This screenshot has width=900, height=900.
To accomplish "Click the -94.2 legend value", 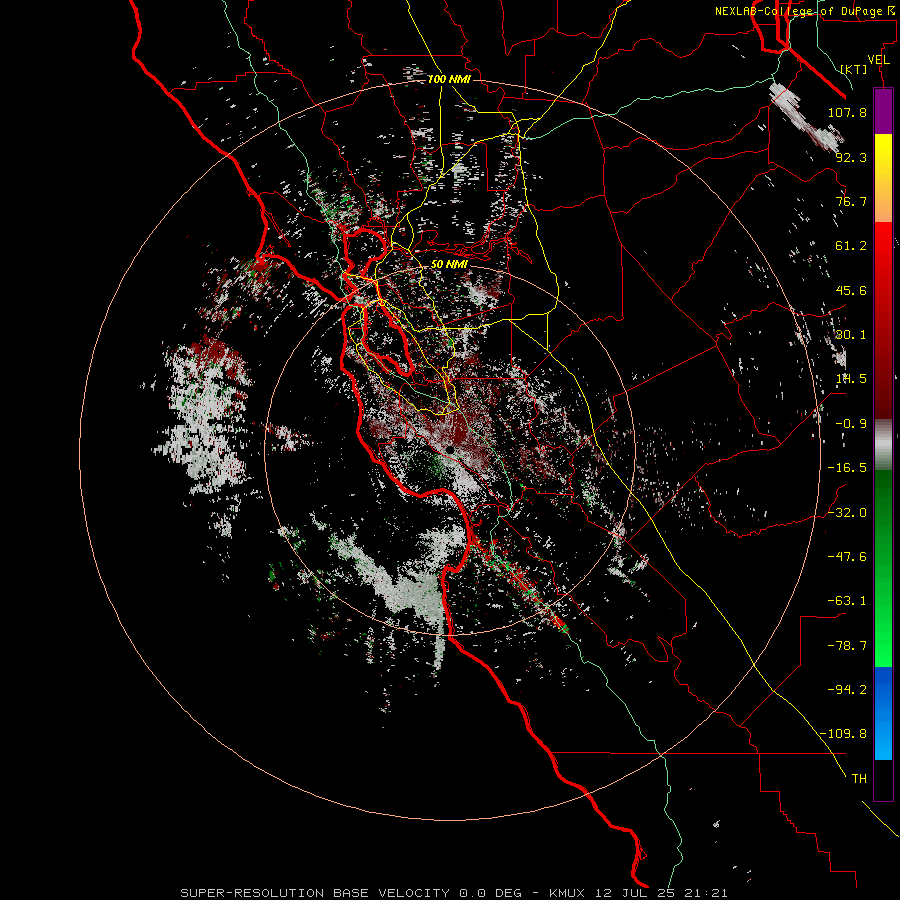I will pyautogui.click(x=847, y=690).
